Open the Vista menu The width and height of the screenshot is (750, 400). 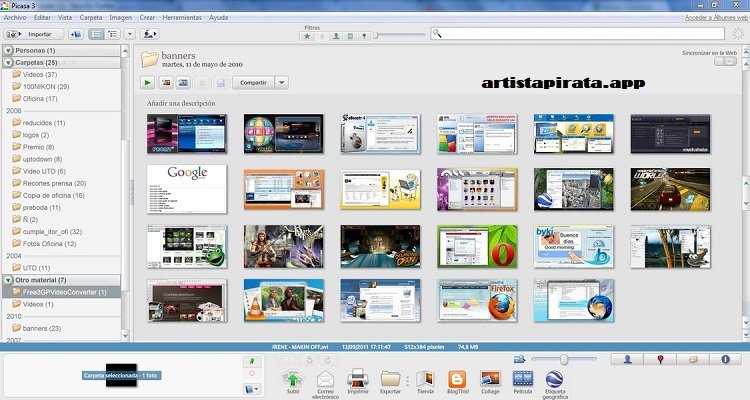click(65, 17)
